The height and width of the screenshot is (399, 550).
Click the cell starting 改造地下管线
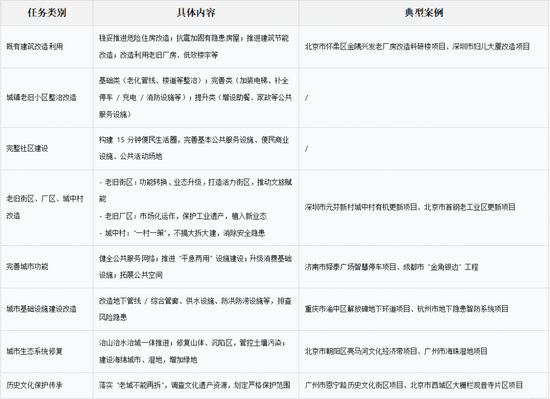196,309
